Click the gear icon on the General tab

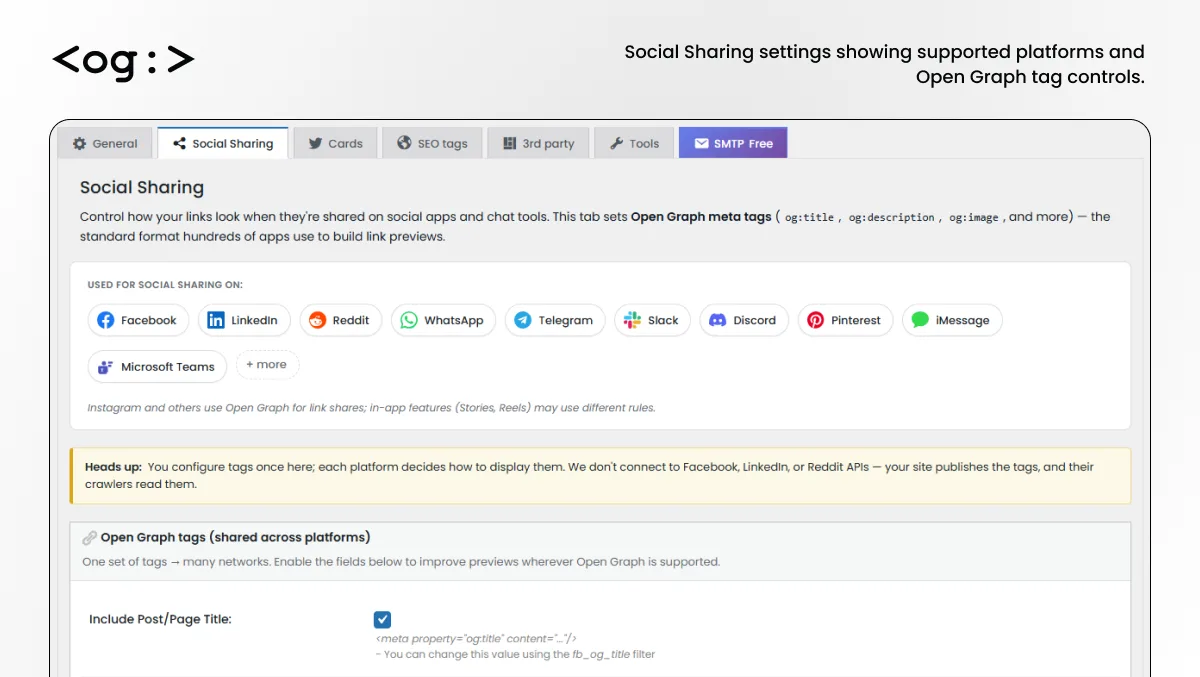79,144
